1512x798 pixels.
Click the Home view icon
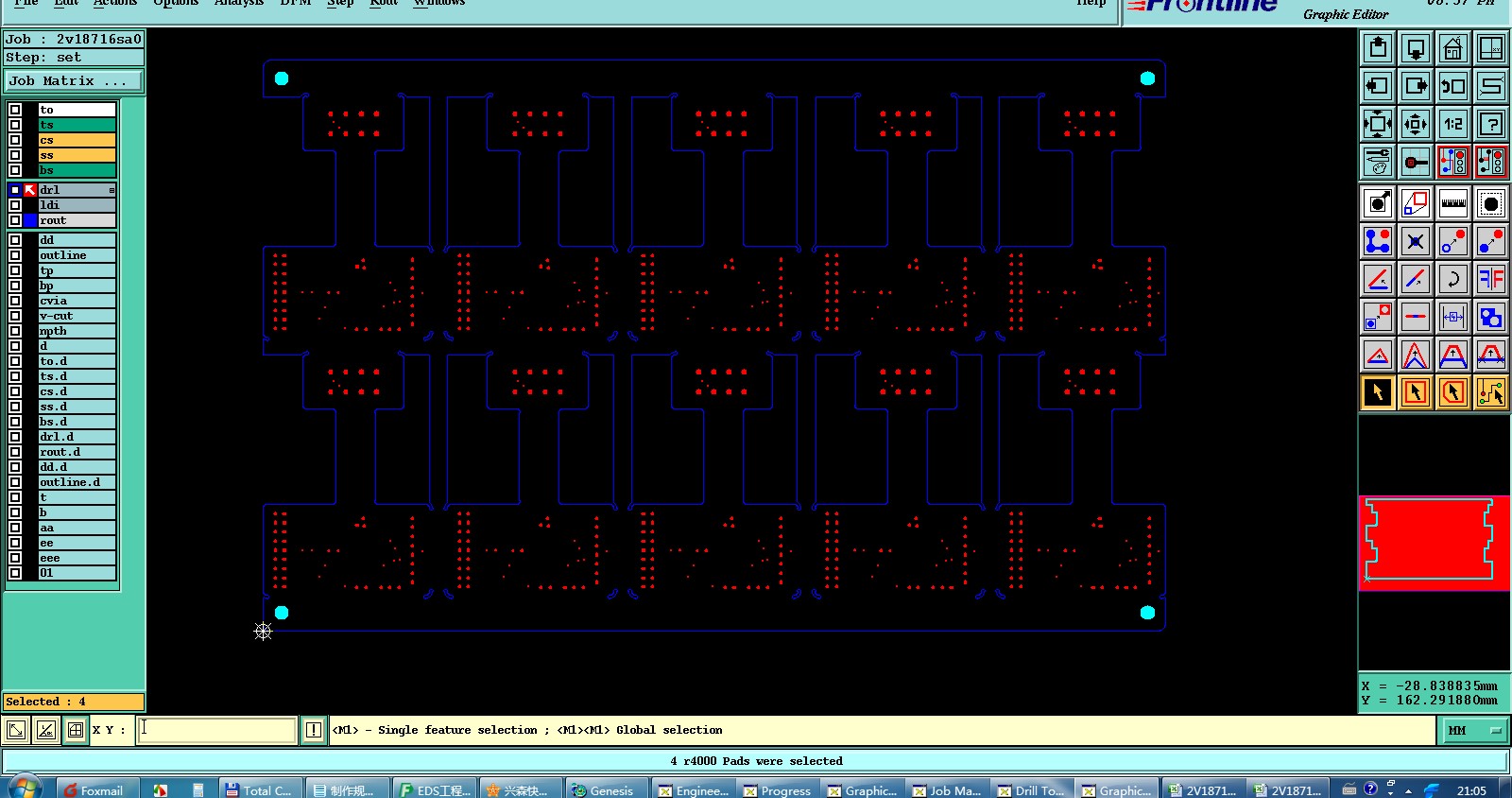point(1452,48)
